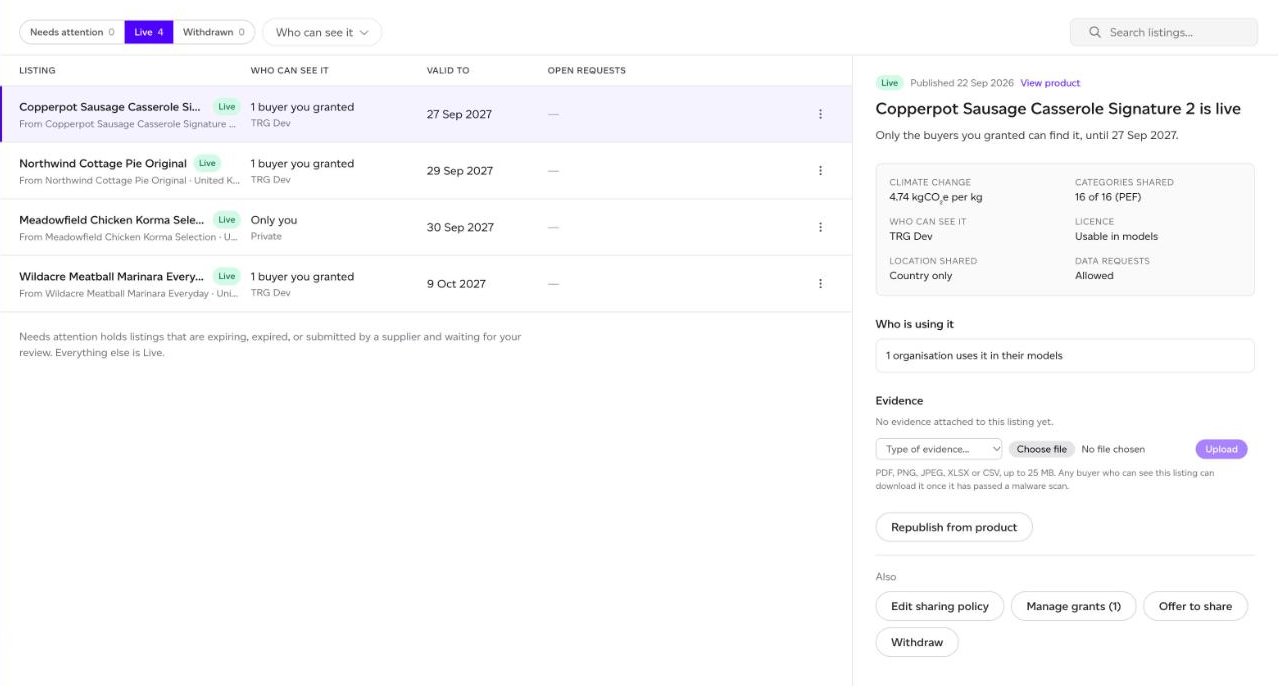Click the 4.74 kgCO2e per kg value
This screenshot has width=1278, height=686.
(936, 197)
